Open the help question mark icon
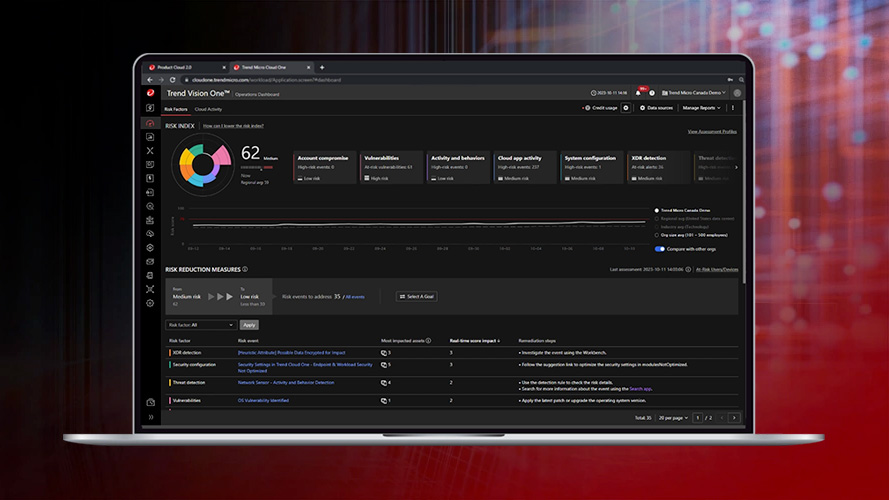Viewport: 889px width, 500px height. click(651, 93)
